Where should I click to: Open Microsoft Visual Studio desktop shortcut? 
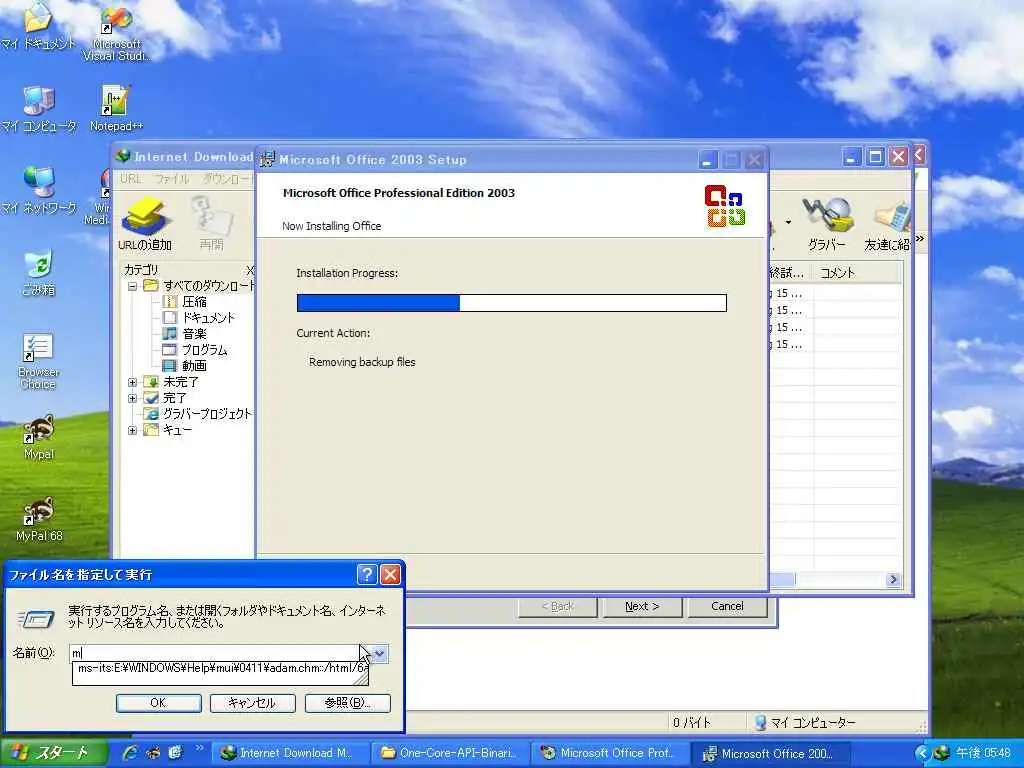pyautogui.click(x=116, y=34)
